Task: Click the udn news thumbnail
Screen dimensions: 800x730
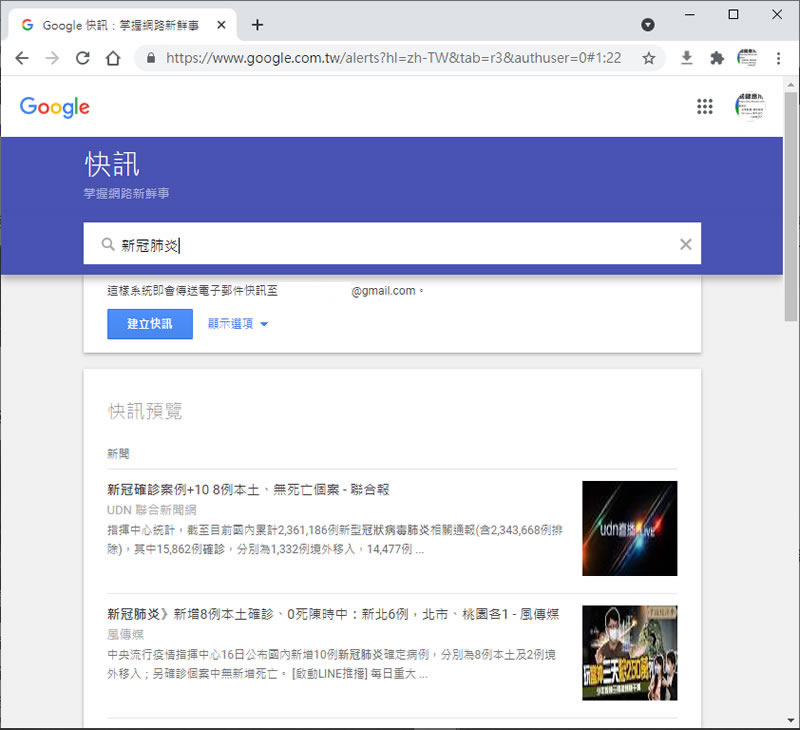Action: pos(629,528)
